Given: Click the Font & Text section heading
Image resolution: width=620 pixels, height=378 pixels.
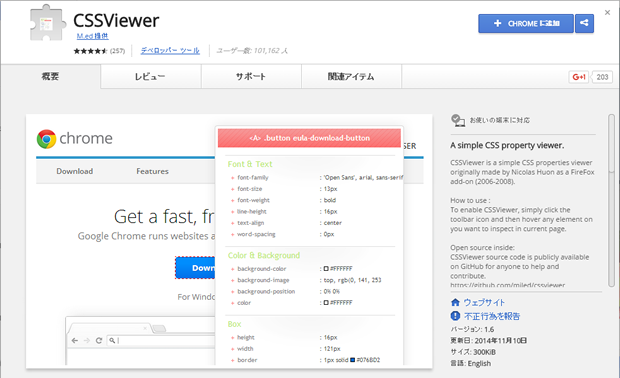Looking at the screenshot, I should click(250, 164).
